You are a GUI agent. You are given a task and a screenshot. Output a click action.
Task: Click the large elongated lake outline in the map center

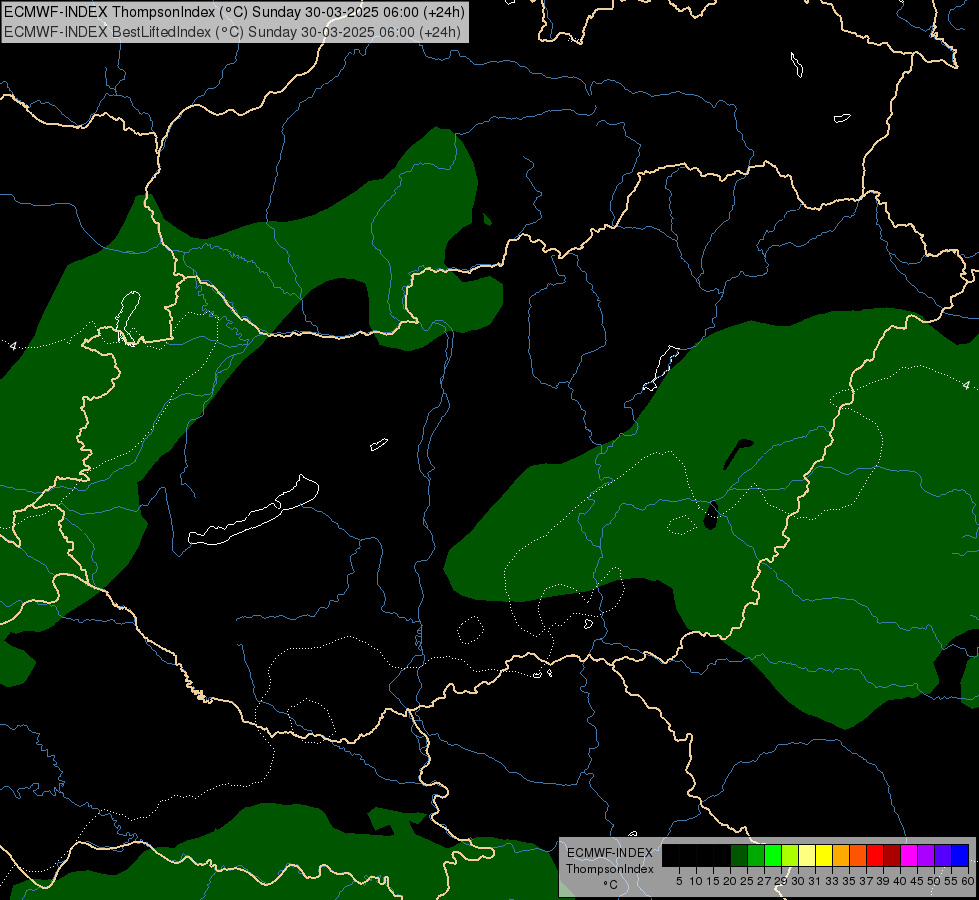[253, 510]
